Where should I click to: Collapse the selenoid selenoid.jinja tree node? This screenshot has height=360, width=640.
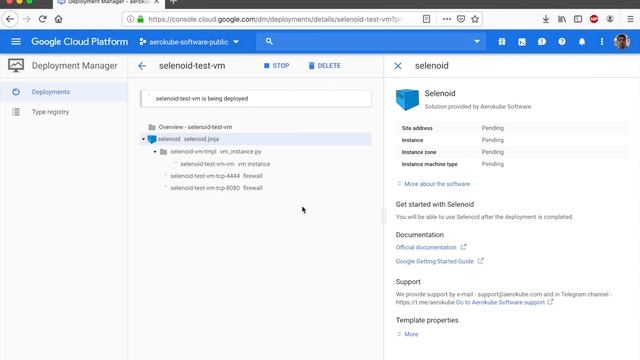tap(143, 139)
